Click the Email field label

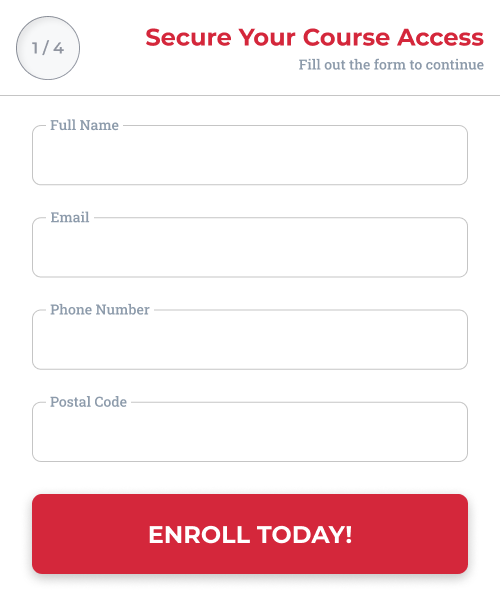[70, 217]
